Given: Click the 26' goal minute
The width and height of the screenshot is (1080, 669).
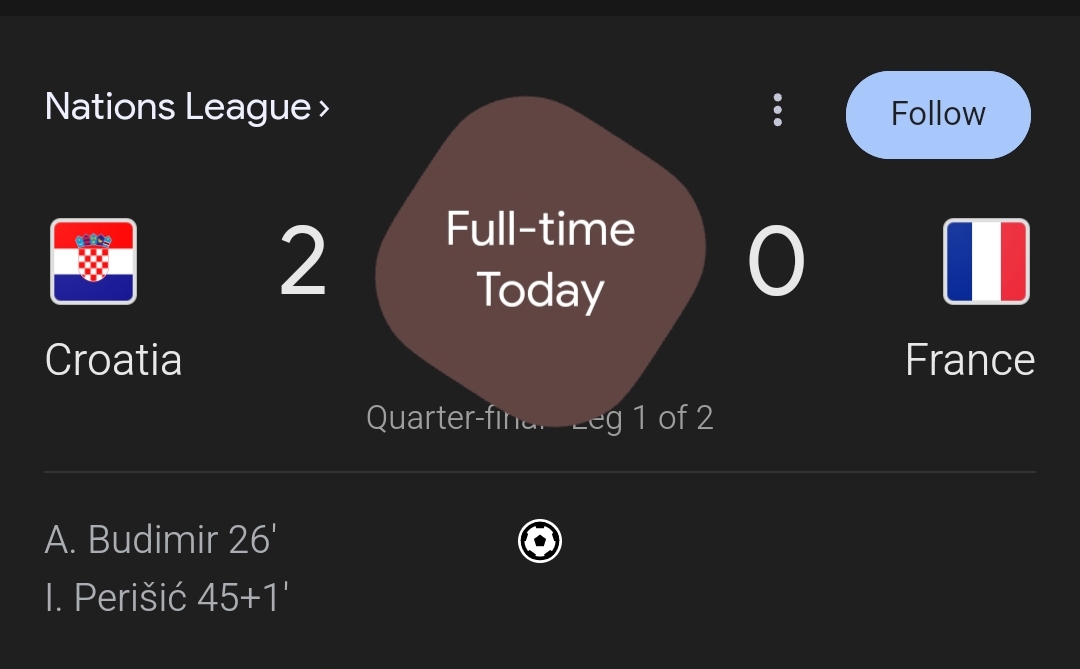Looking at the screenshot, I should tap(251, 540).
